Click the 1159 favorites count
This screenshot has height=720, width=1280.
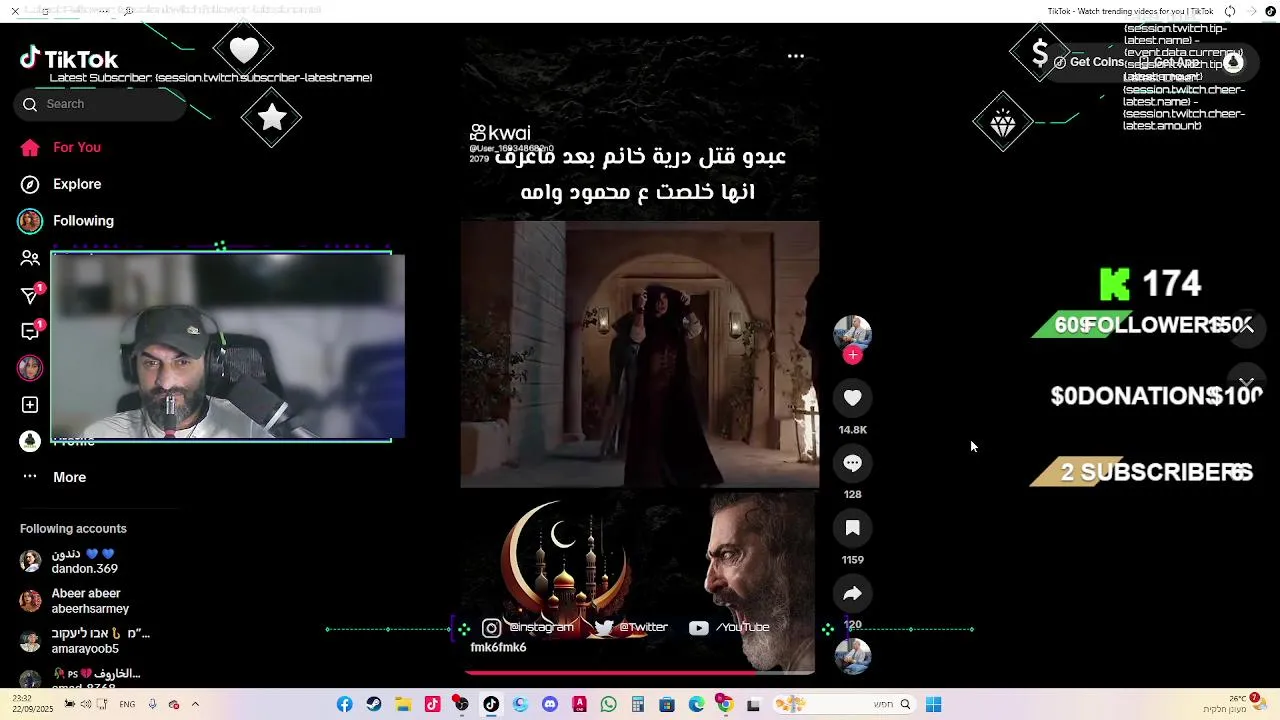click(853, 560)
